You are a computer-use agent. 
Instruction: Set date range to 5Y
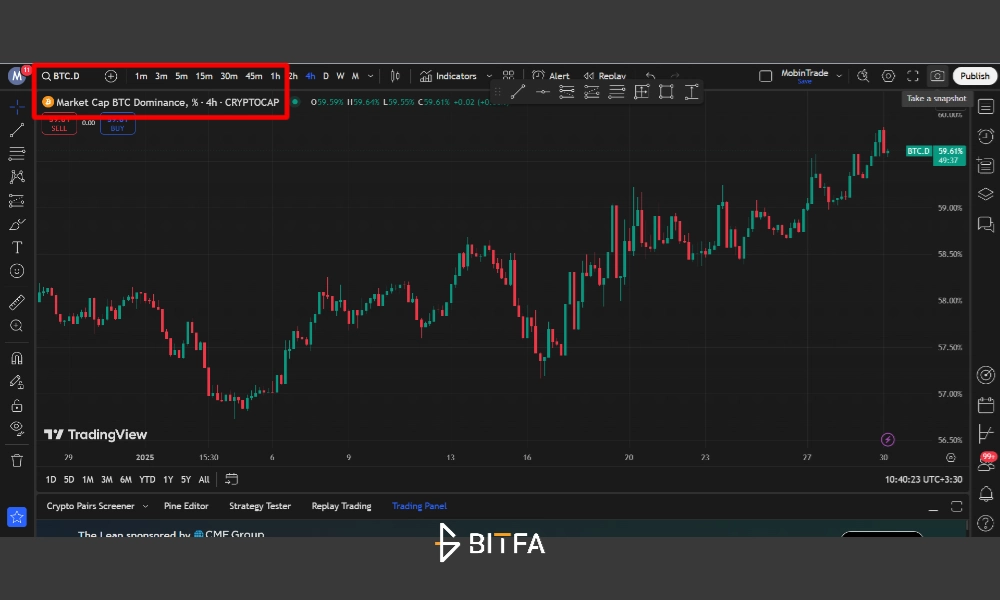point(186,479)
